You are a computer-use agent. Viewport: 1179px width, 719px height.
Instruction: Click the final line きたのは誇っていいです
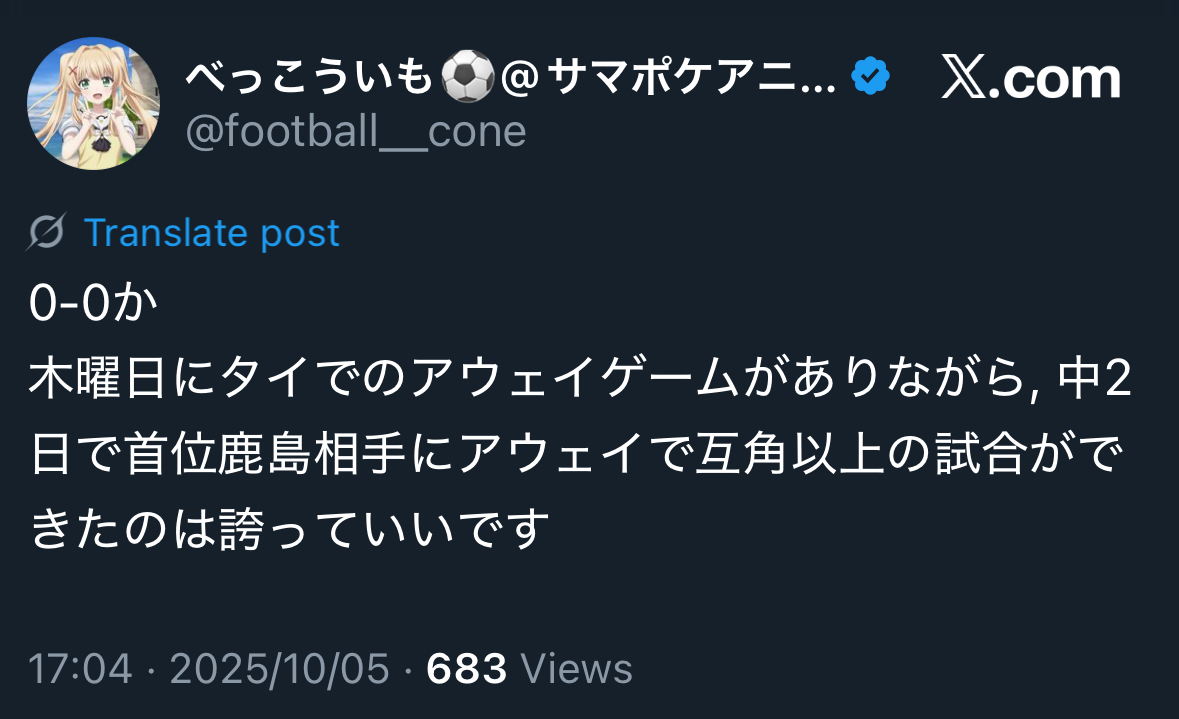point(290,529)
